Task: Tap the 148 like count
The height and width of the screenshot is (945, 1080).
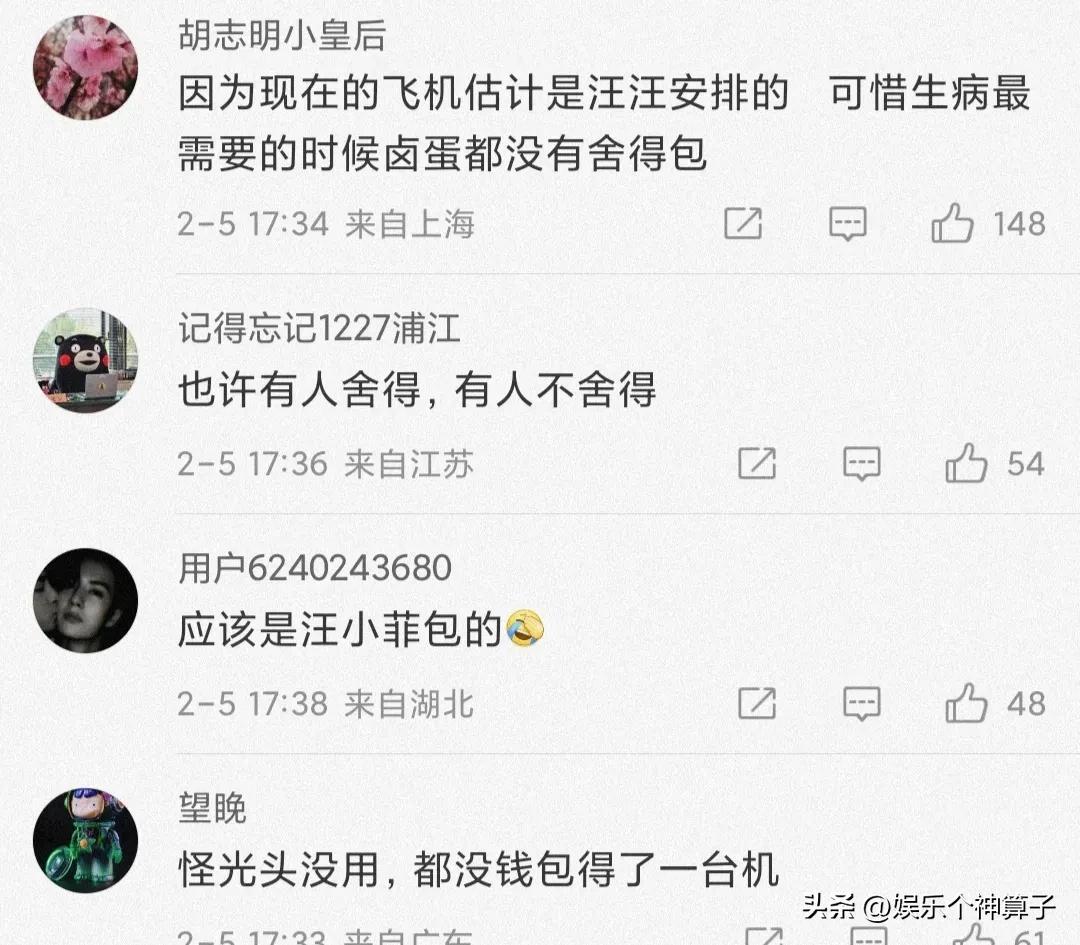Action: click(x=1019, y=224)
